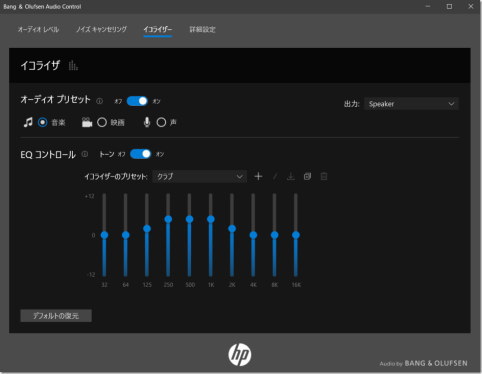The width and height of the screenshot is (482, 374).
Task: Click the 32 Hz slider handle
Action: click(104, 235)
